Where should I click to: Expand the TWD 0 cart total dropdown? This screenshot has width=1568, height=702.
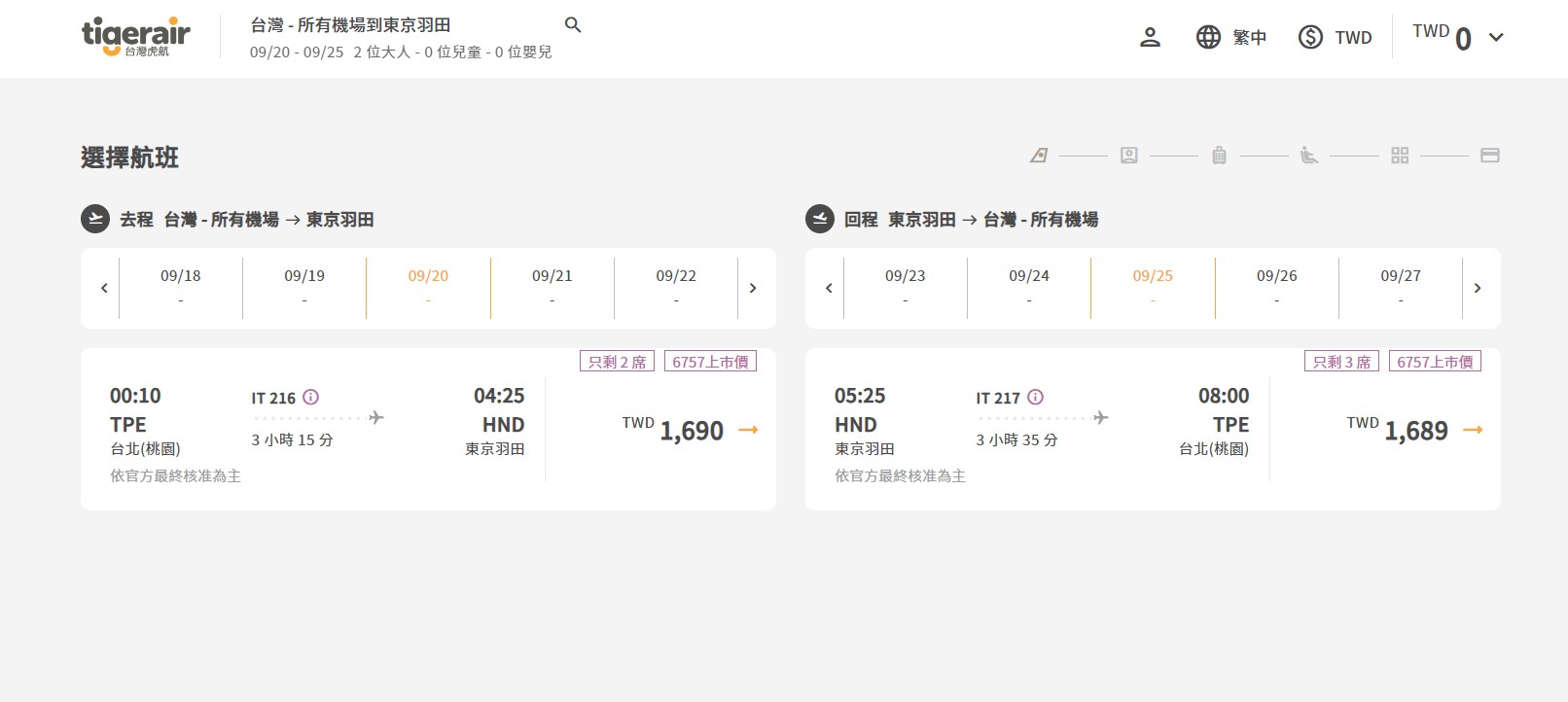1496,38
